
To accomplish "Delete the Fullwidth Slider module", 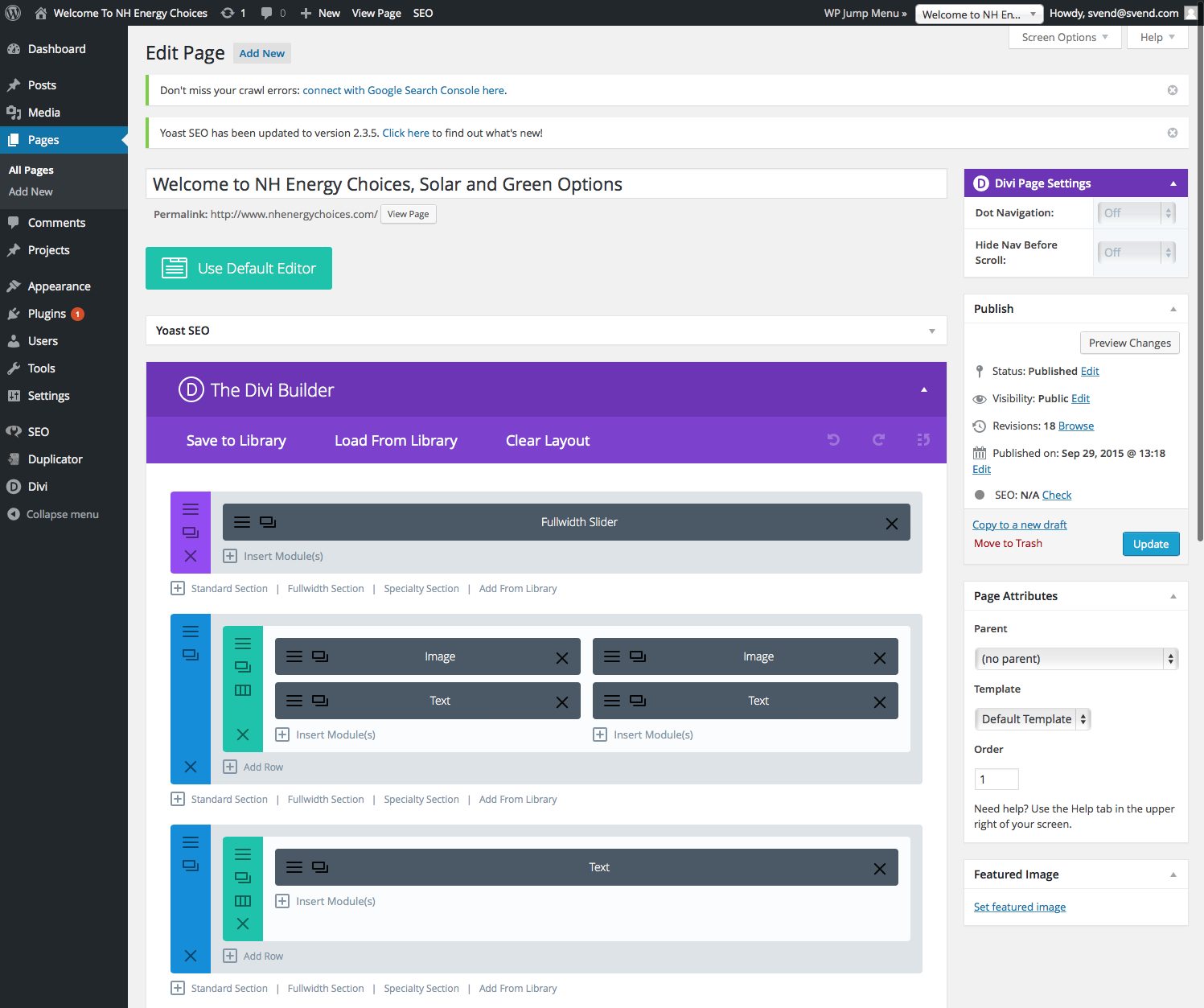I will (892, 523).
